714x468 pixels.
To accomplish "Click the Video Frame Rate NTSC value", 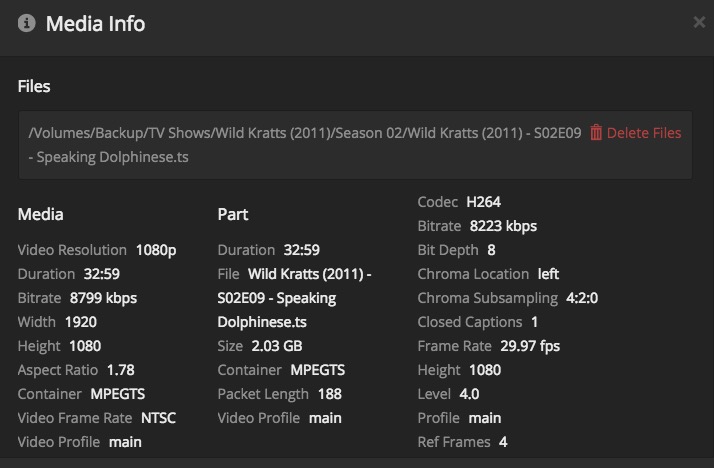I will [x=157, y=418].
